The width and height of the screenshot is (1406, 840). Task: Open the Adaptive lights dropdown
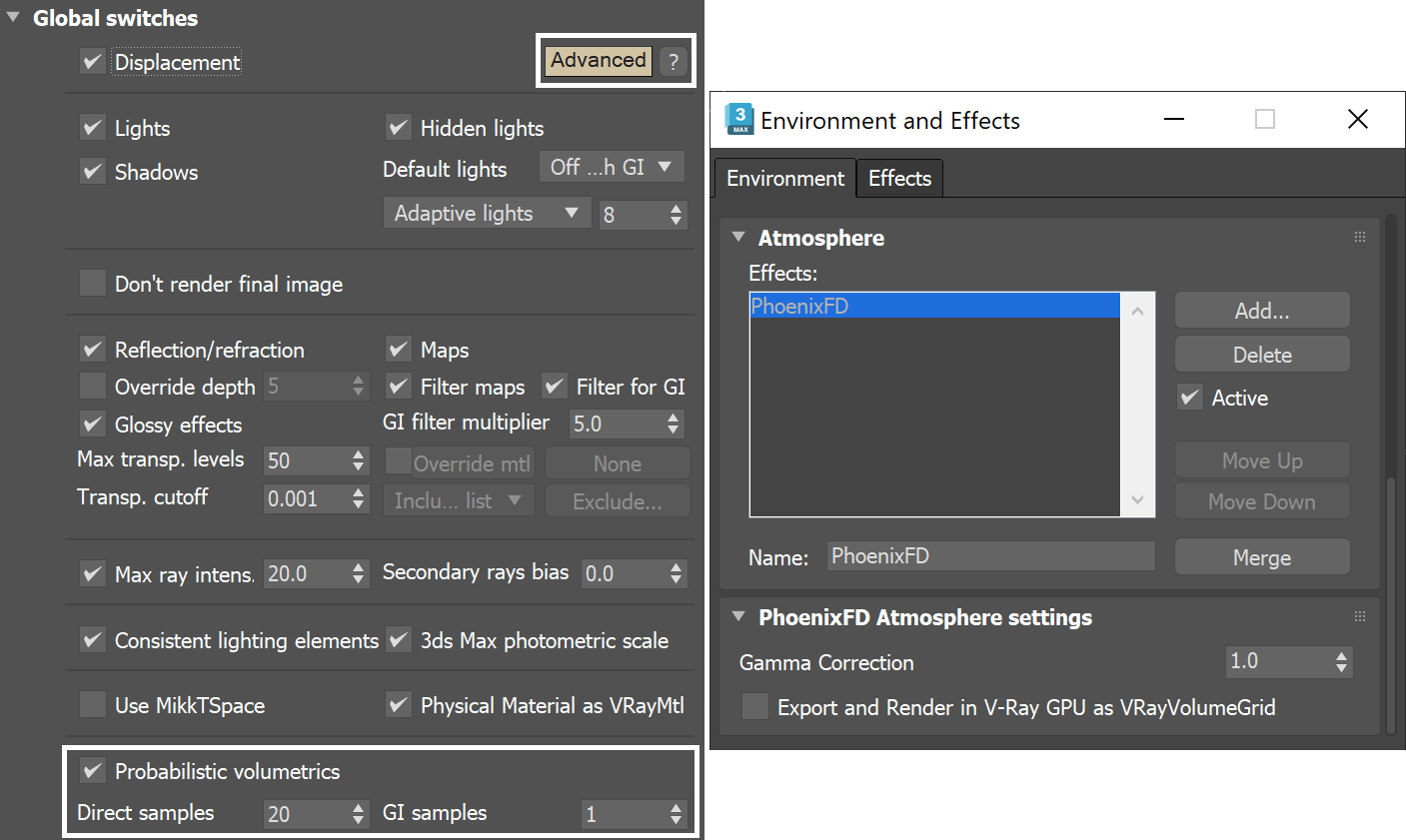488,213
